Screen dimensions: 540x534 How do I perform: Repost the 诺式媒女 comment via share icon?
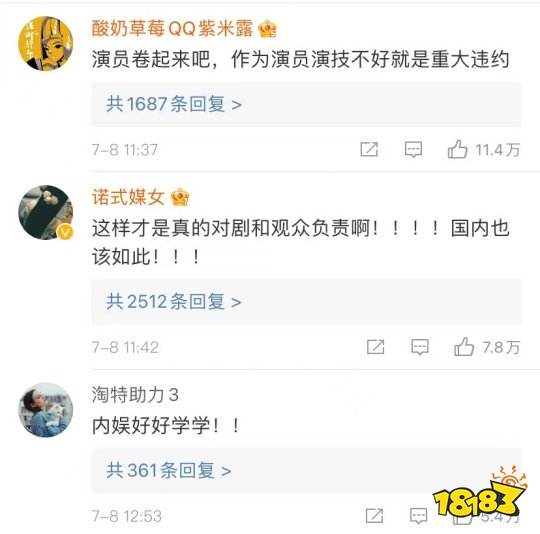[x=375, y=347]
